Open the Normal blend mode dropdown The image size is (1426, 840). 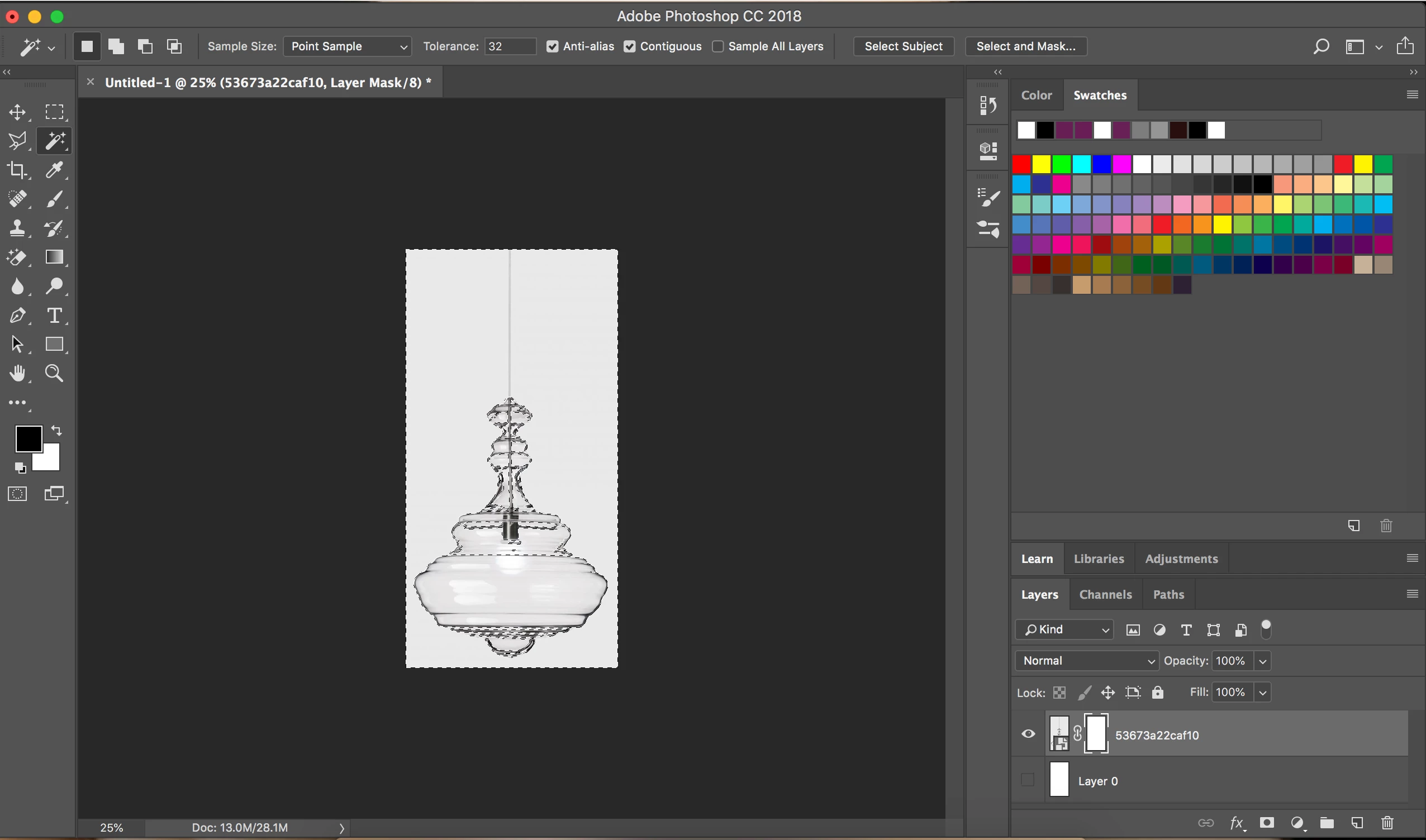tap(1086, 661)
